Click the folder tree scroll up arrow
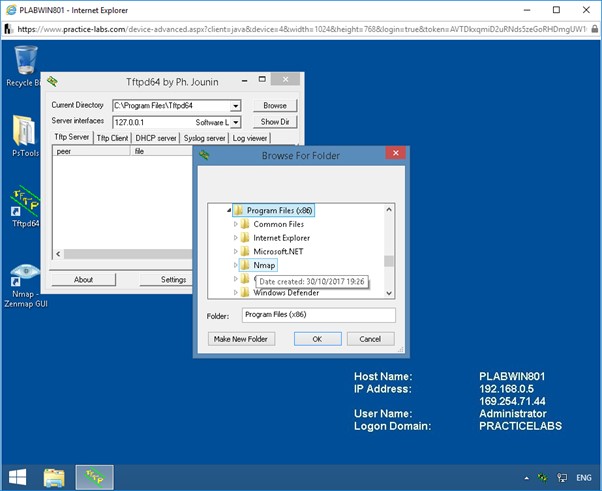Viewport: 602px width, 491px height. point(389,210)
